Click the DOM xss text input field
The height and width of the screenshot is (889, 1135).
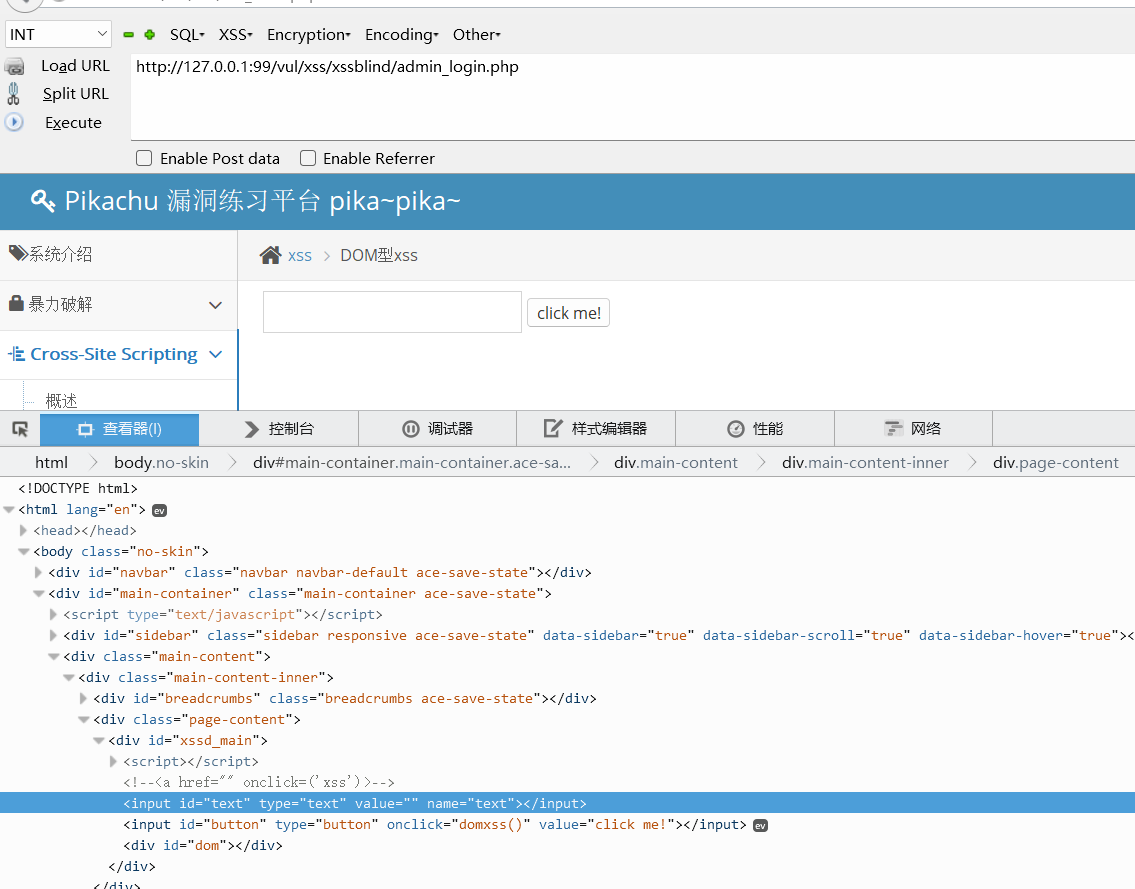point(392,312)
